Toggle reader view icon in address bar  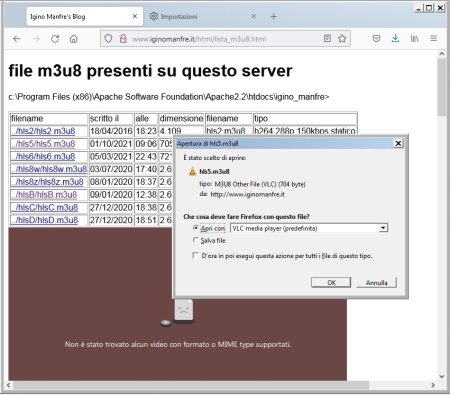click(x=327, y=38)
